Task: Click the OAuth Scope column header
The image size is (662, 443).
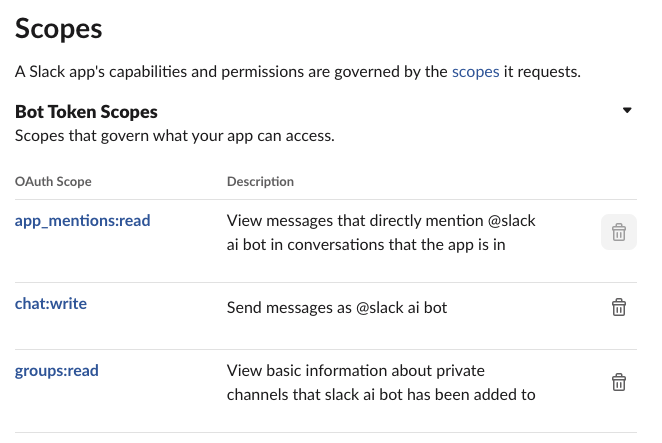Action: pos(53,182)
